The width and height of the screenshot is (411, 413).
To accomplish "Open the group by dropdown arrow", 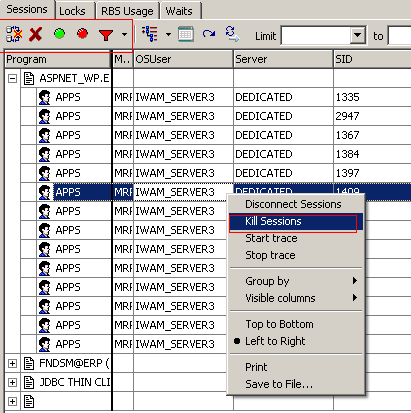I will (x=168, y=34).
